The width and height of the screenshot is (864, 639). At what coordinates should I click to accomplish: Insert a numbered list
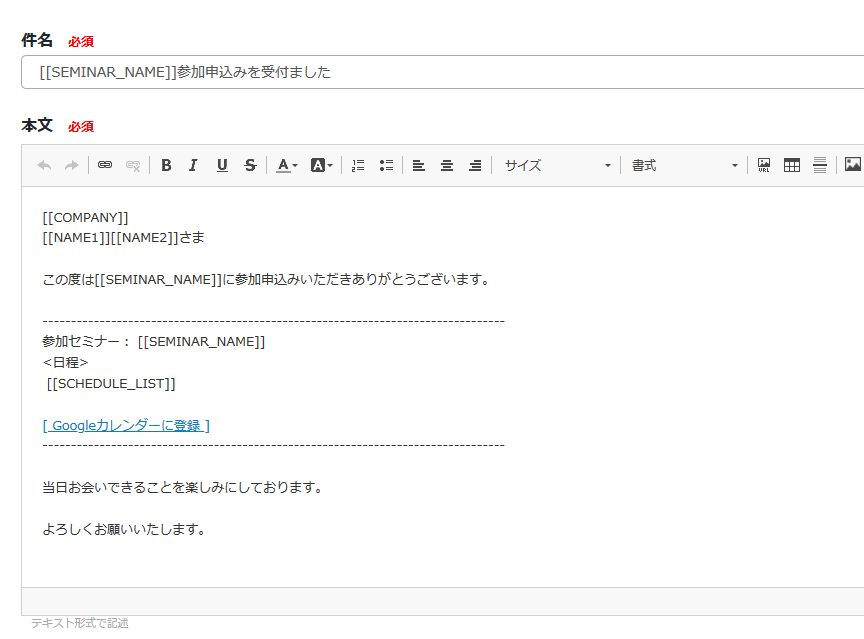coord(358,165)
